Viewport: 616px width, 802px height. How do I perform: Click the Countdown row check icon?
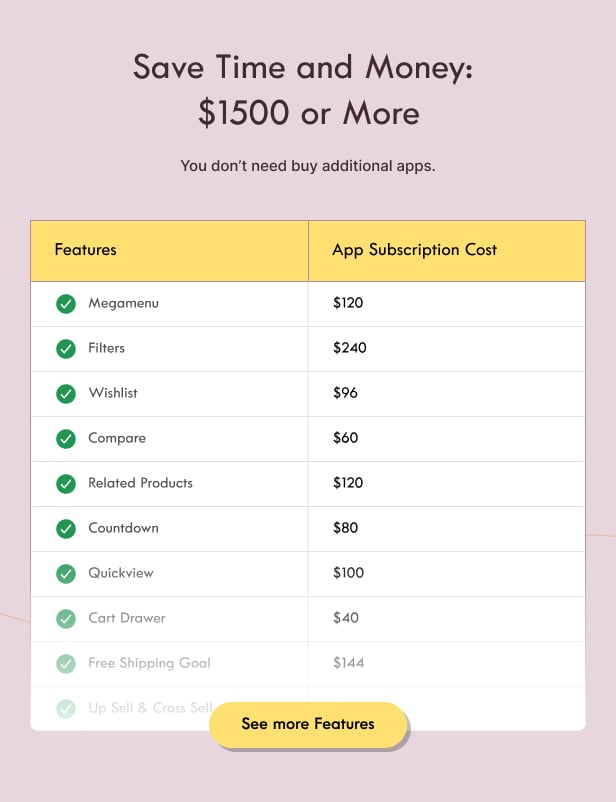click(x=65, y=529)
